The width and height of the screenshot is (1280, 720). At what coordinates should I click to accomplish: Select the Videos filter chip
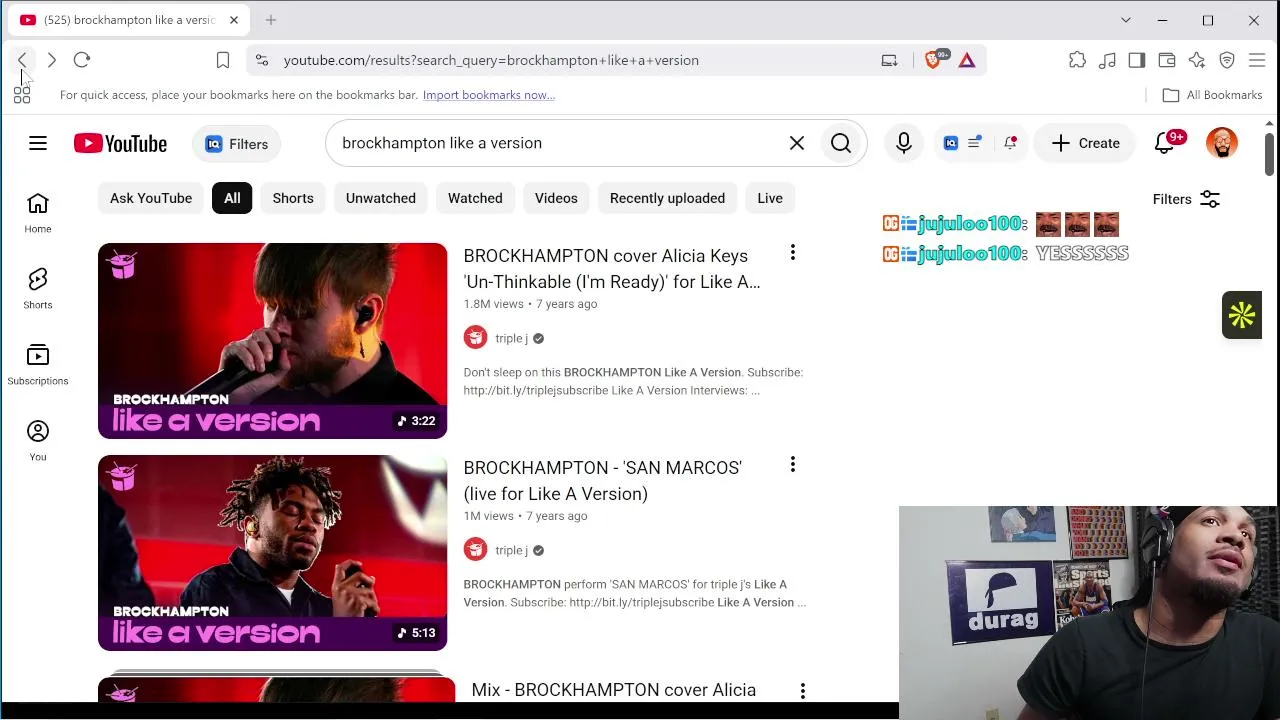pos(556,198)
